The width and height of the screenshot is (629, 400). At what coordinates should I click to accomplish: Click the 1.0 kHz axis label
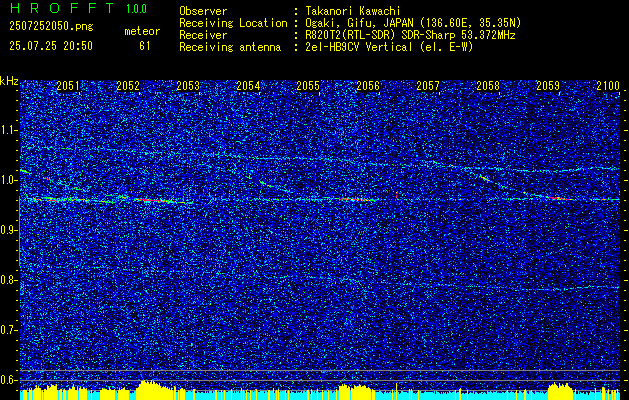pos(9,180)
